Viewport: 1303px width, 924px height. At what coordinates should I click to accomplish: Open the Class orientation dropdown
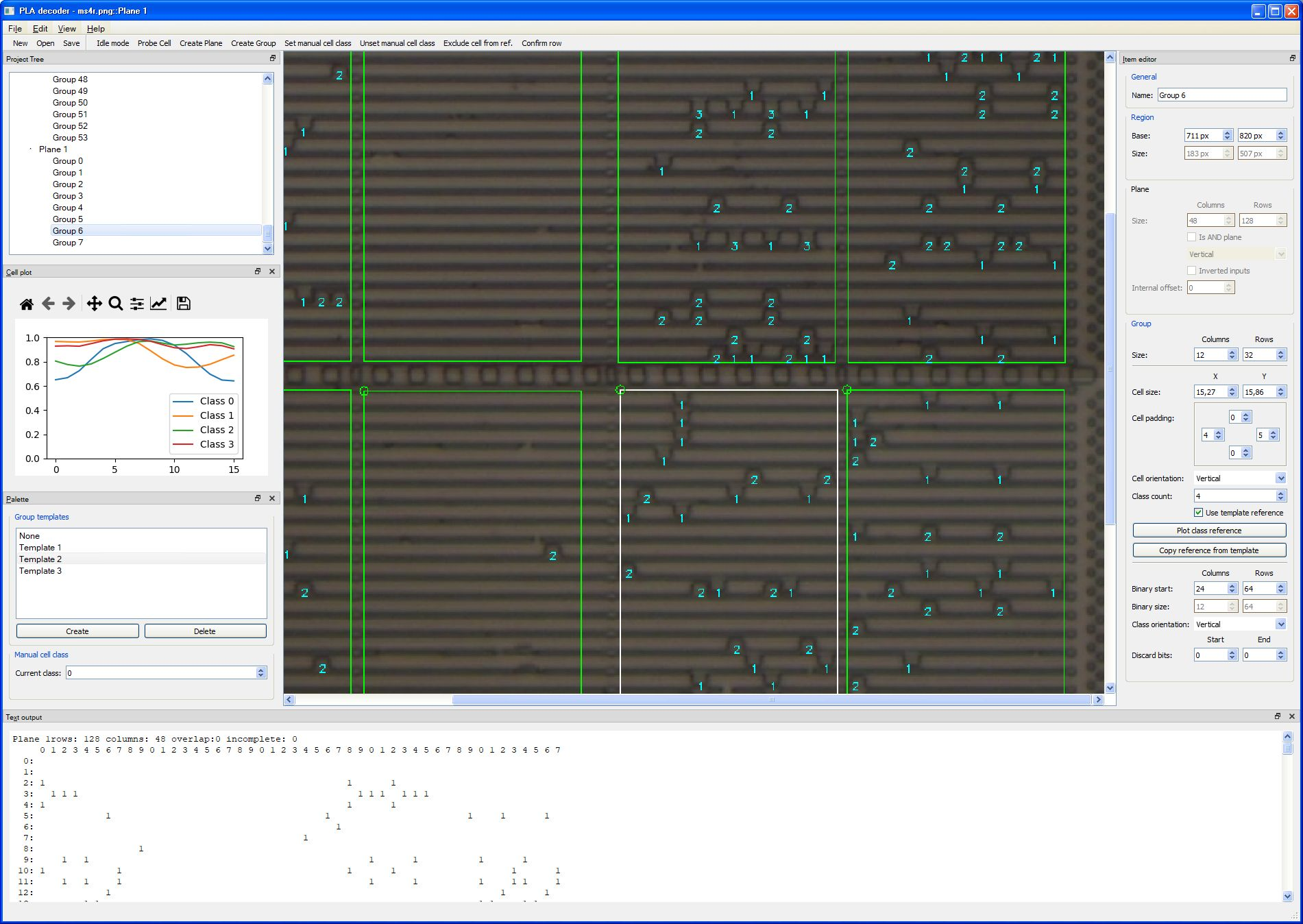point(1281,624)
